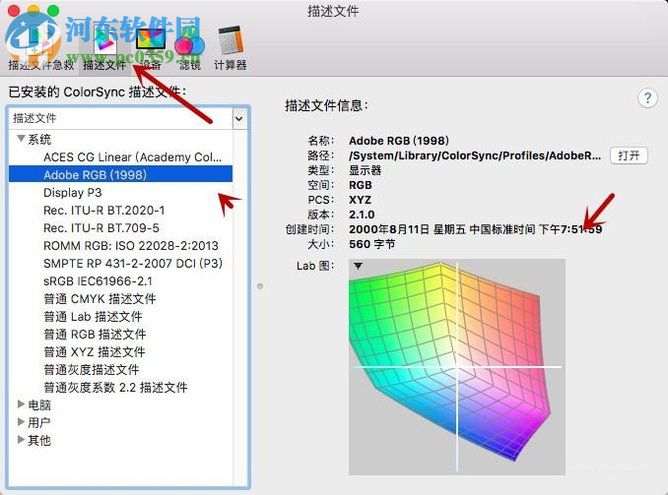Open the 设备 devices toolbar icon
Screen dimensions: 668x495
[x=150, y=49]
